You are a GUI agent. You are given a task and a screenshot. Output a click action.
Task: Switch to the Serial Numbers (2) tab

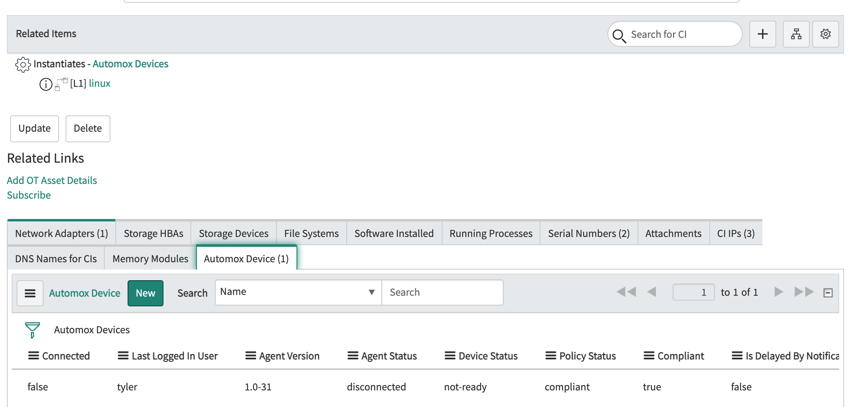589,234
